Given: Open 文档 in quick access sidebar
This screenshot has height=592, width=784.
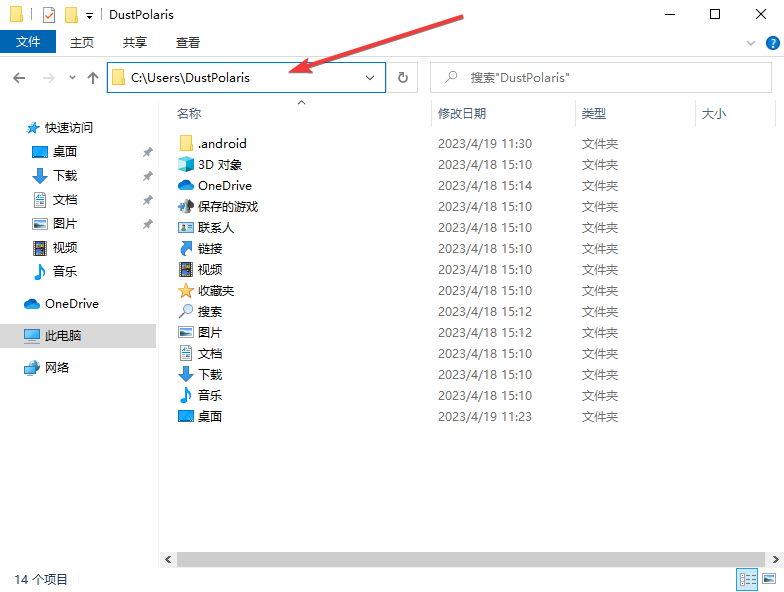Looking at the screenshot, I should pos(65,200).
